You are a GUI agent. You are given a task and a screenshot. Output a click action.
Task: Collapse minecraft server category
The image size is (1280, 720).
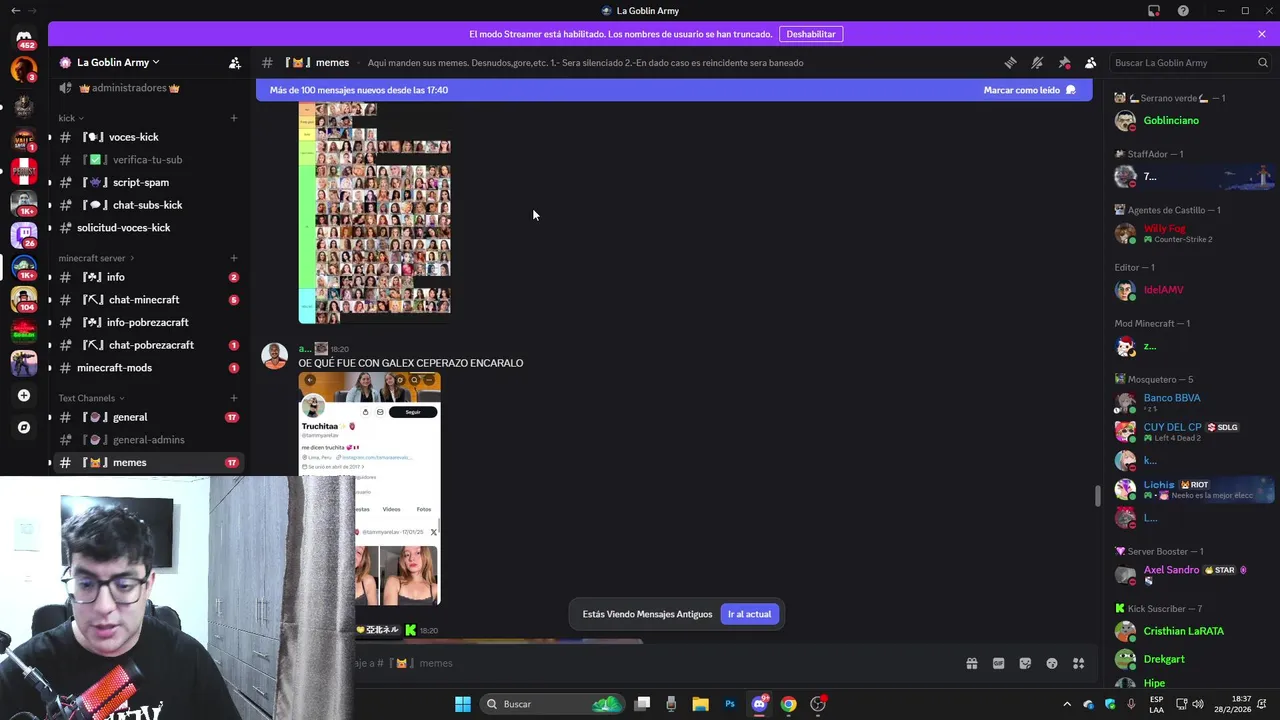pos(96,258)
